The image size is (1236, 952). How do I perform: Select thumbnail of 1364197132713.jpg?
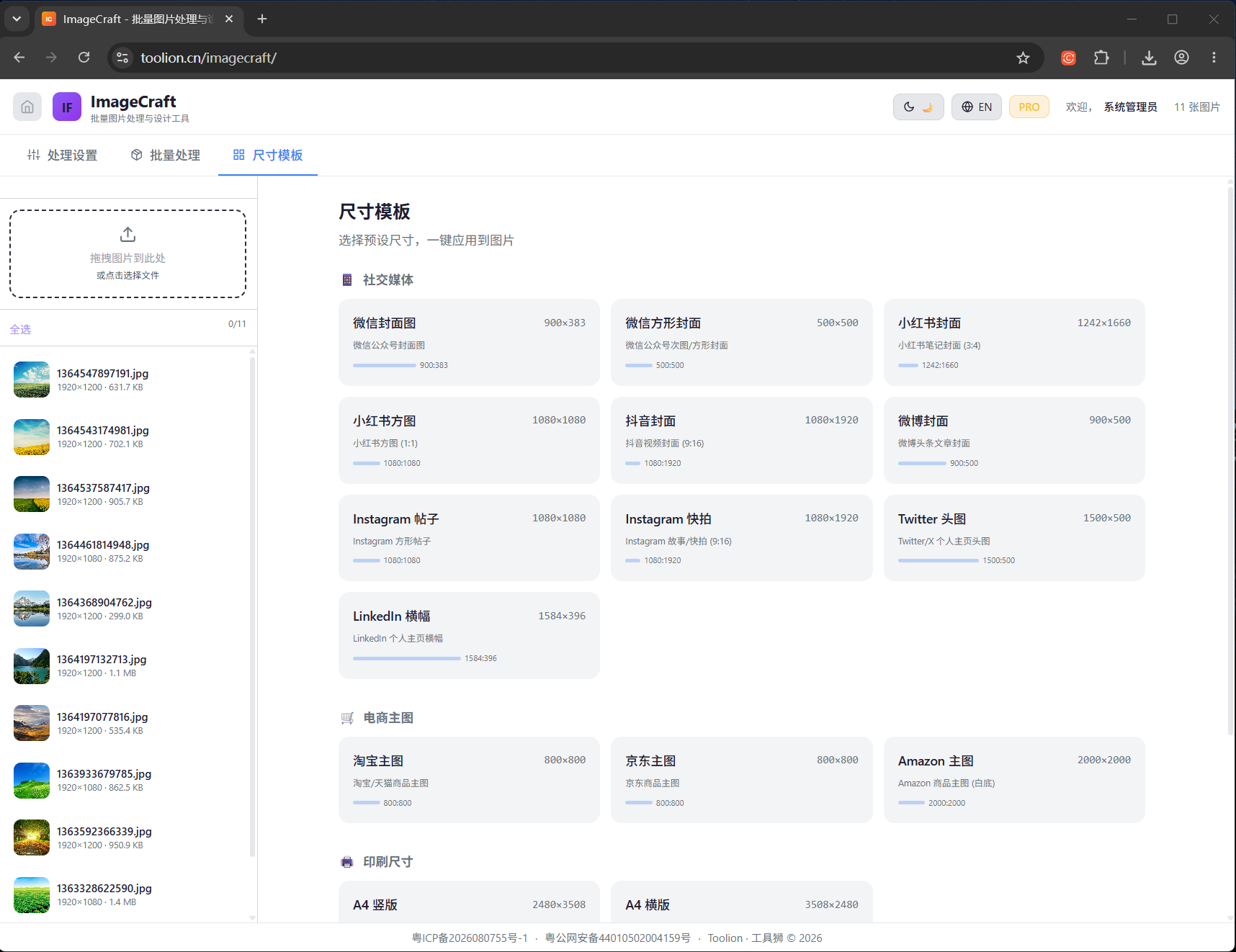(32, 666)
